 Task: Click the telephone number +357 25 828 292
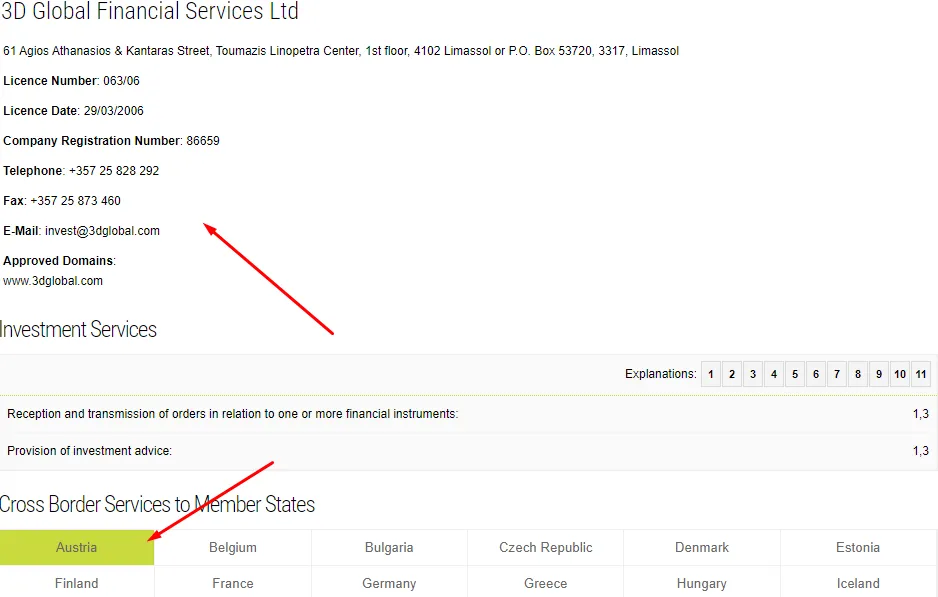pos(114,170)
